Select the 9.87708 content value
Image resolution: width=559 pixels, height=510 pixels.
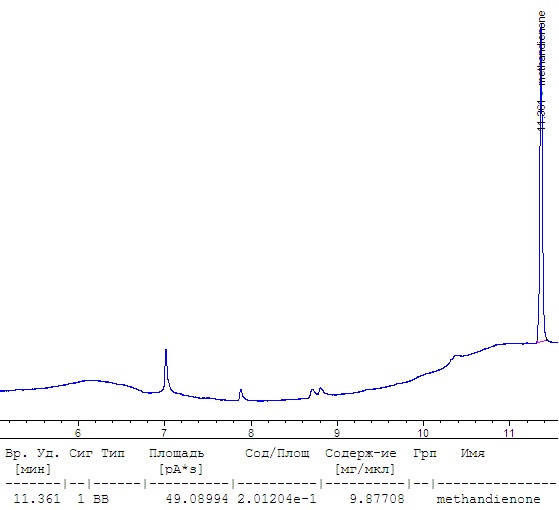377,498
